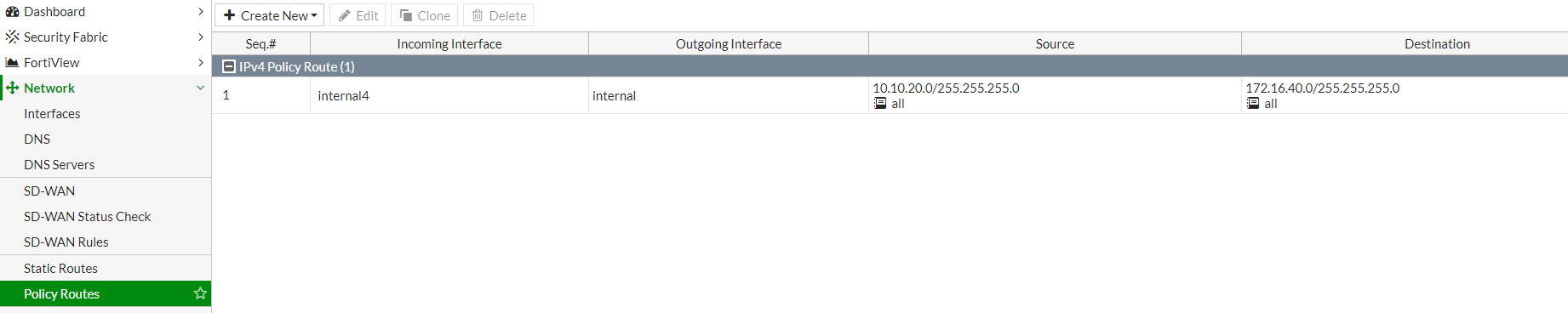Open the Create New dropdown
The height and width of the screenshot is (313, 1568).
(x=269, y=15)
